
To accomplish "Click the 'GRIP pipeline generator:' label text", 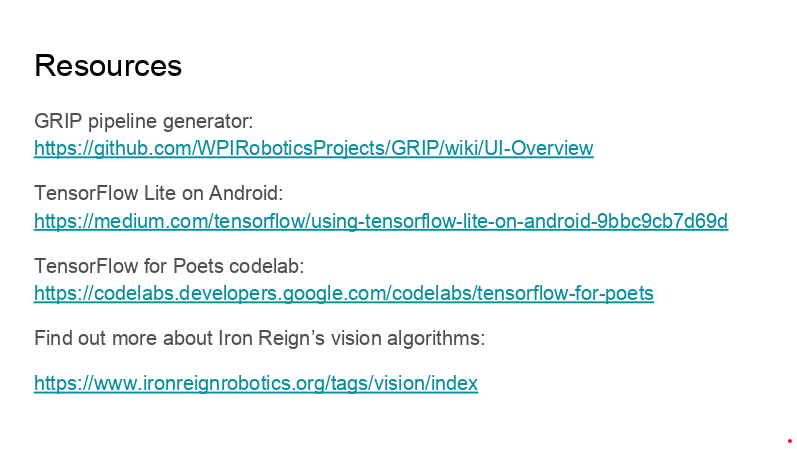I will [143, 122].
